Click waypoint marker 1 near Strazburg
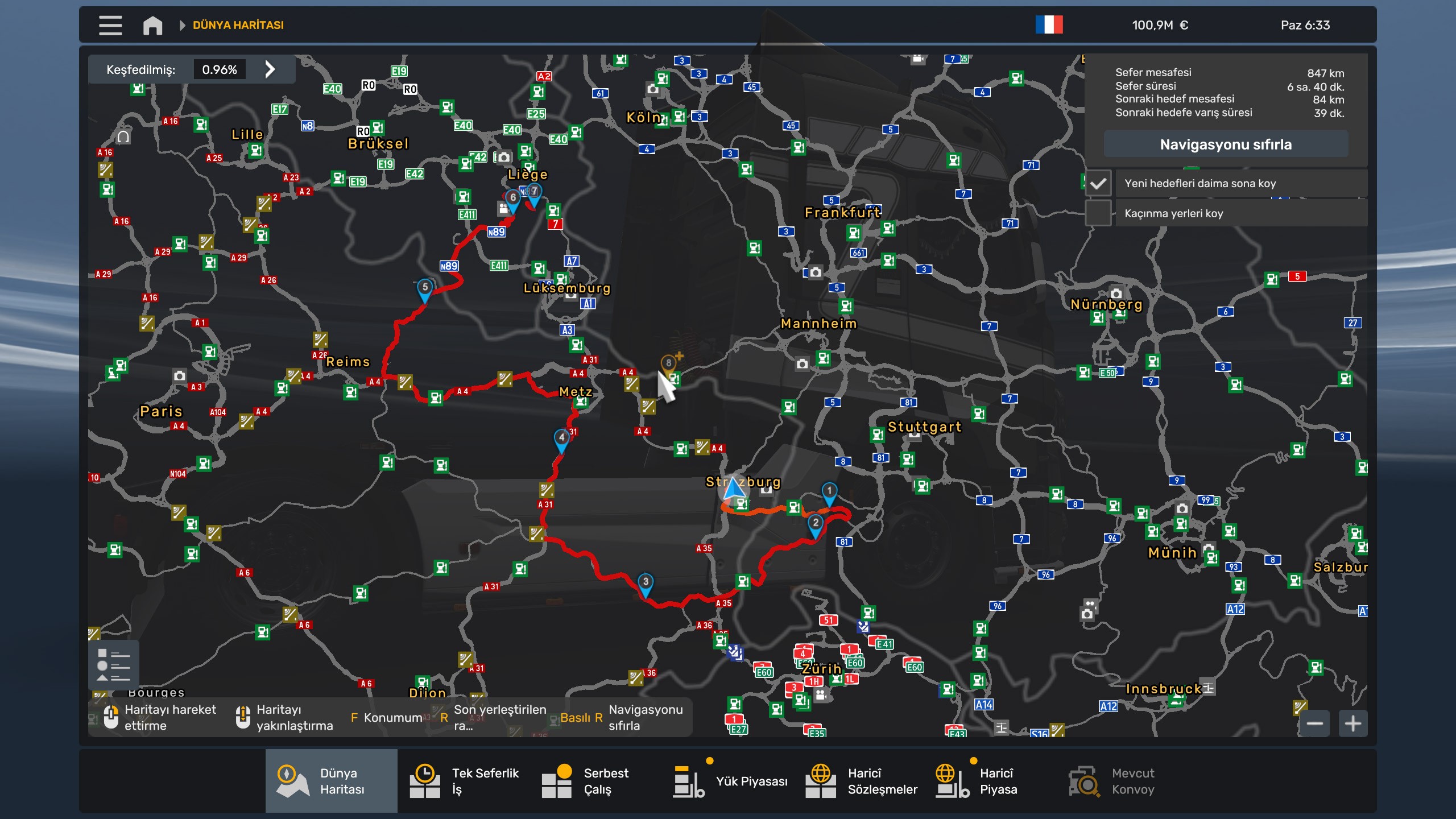1456x819 pixels. point(829,493)
